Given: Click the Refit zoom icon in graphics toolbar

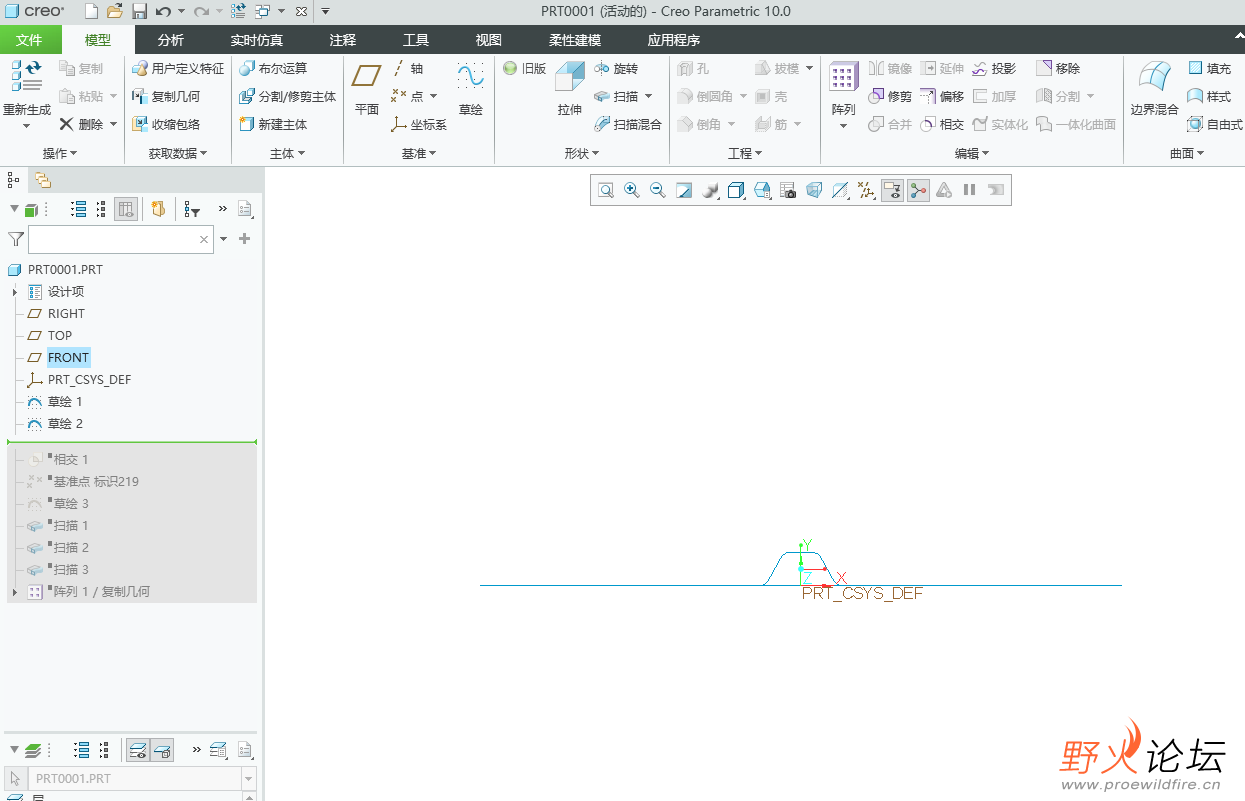Looking at the screenshot, I should pos(606,190).
